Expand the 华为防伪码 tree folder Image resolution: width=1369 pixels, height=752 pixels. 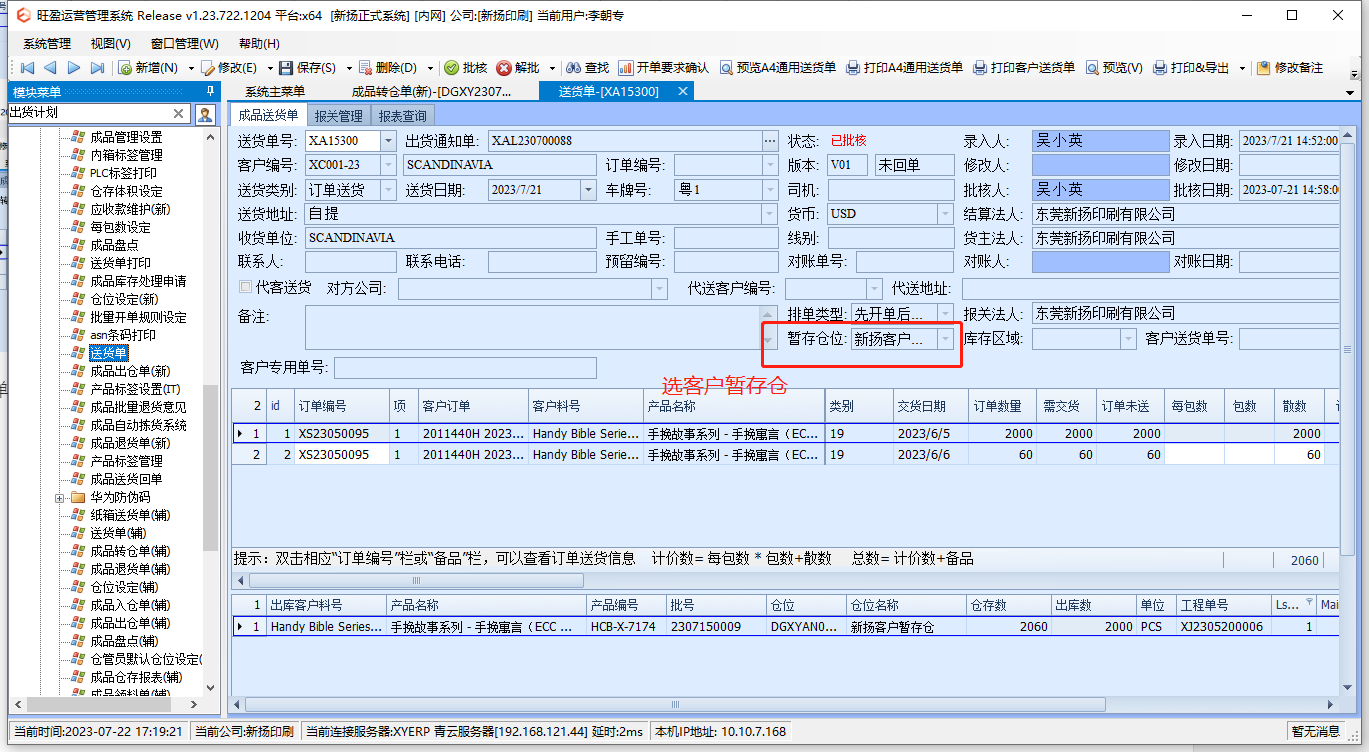(x=60, y=497)
